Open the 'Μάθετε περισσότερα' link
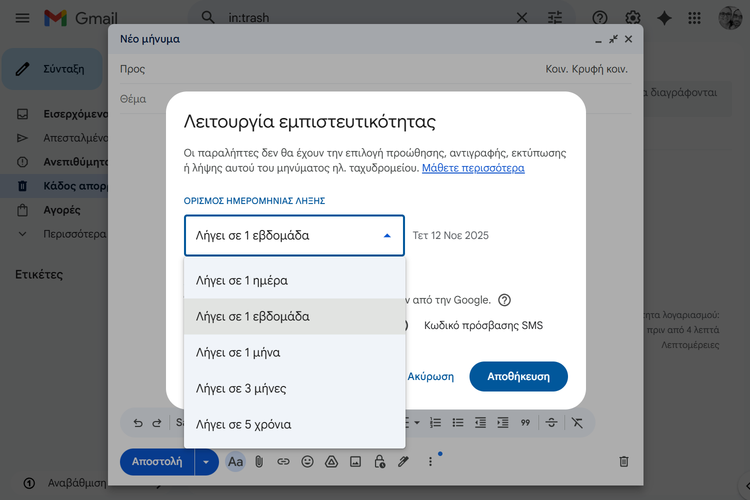This screenshot has height=500, width=750. 473,168
